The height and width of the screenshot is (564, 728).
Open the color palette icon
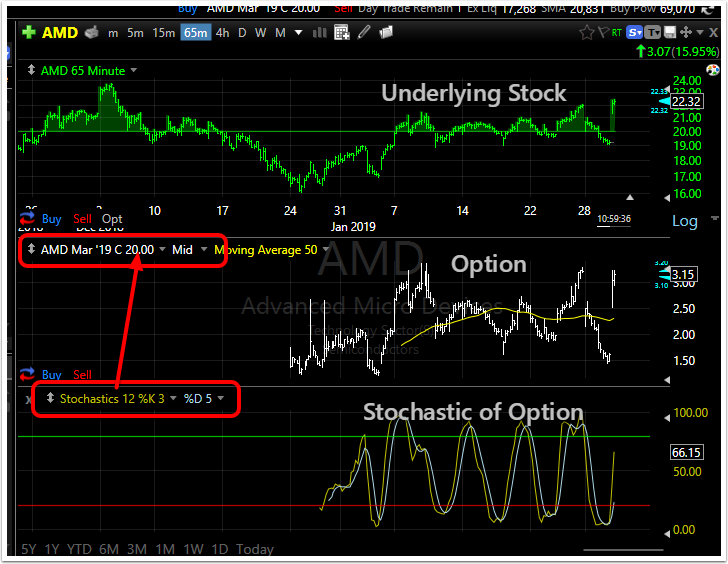712,70
